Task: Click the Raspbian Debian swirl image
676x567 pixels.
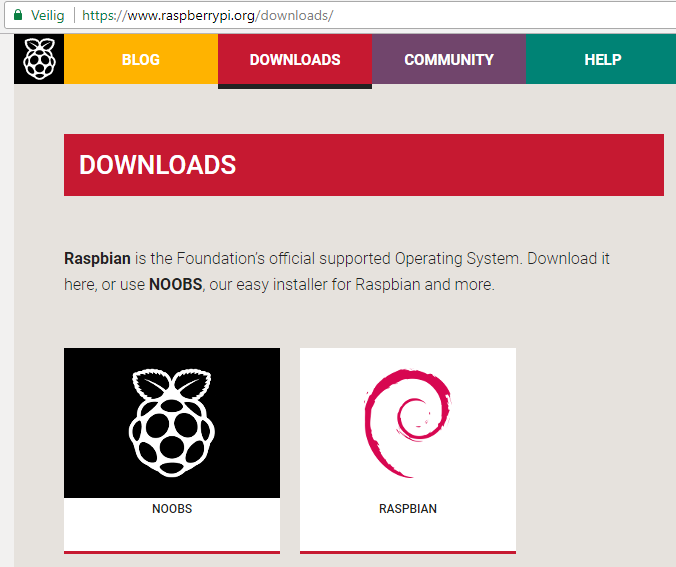Action: (x=408, y=423)
